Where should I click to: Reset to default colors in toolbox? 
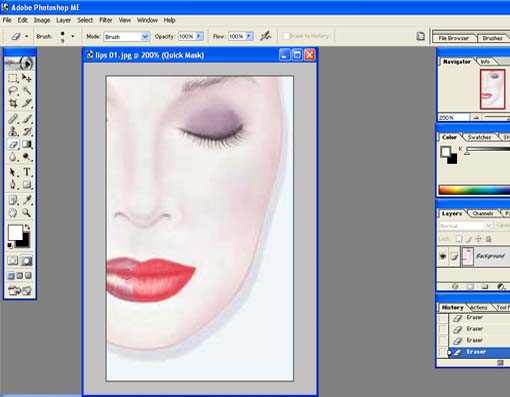click(x=10, y=245)
